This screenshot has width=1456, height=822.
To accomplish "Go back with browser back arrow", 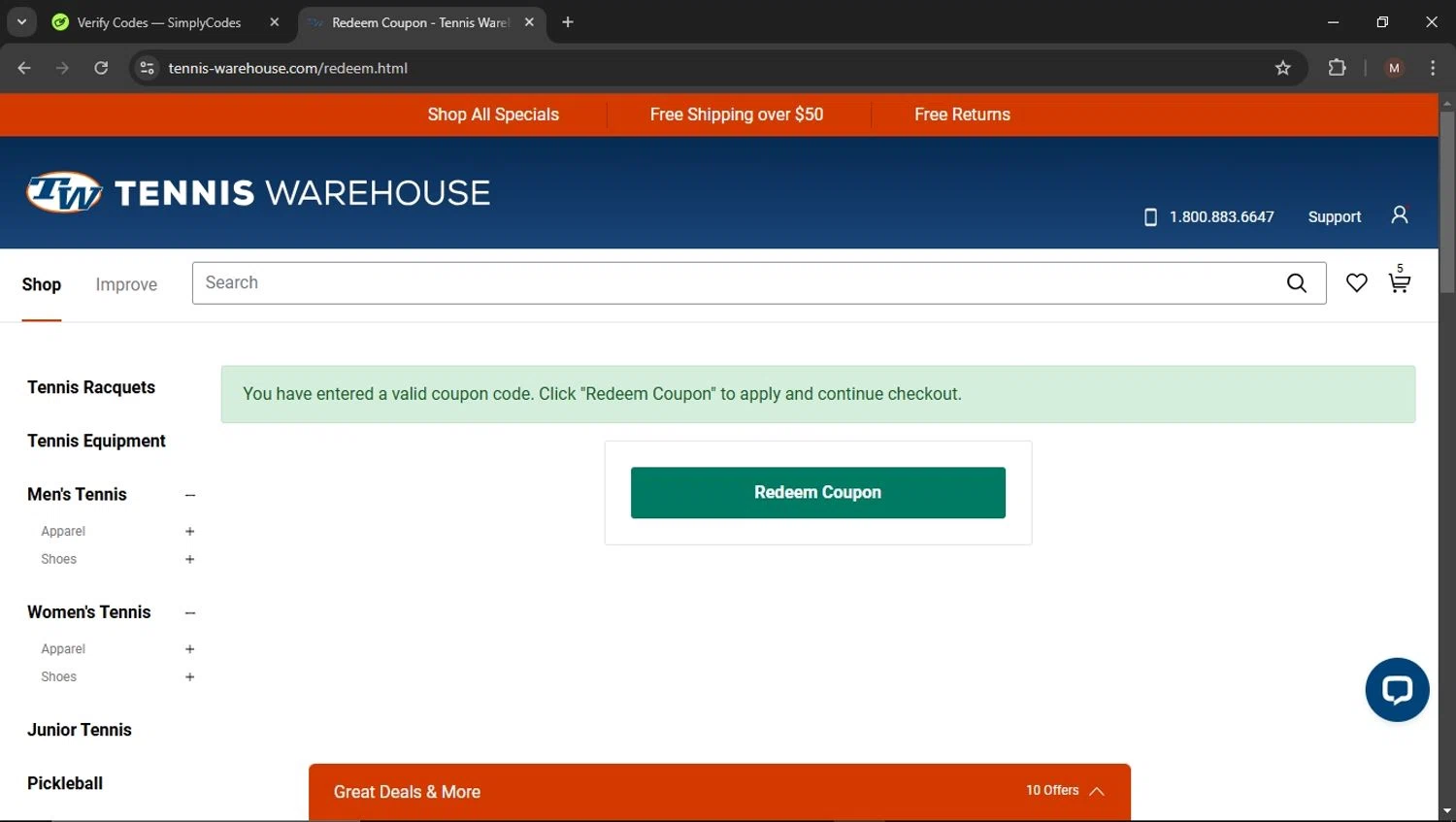I will pos(24,68).
